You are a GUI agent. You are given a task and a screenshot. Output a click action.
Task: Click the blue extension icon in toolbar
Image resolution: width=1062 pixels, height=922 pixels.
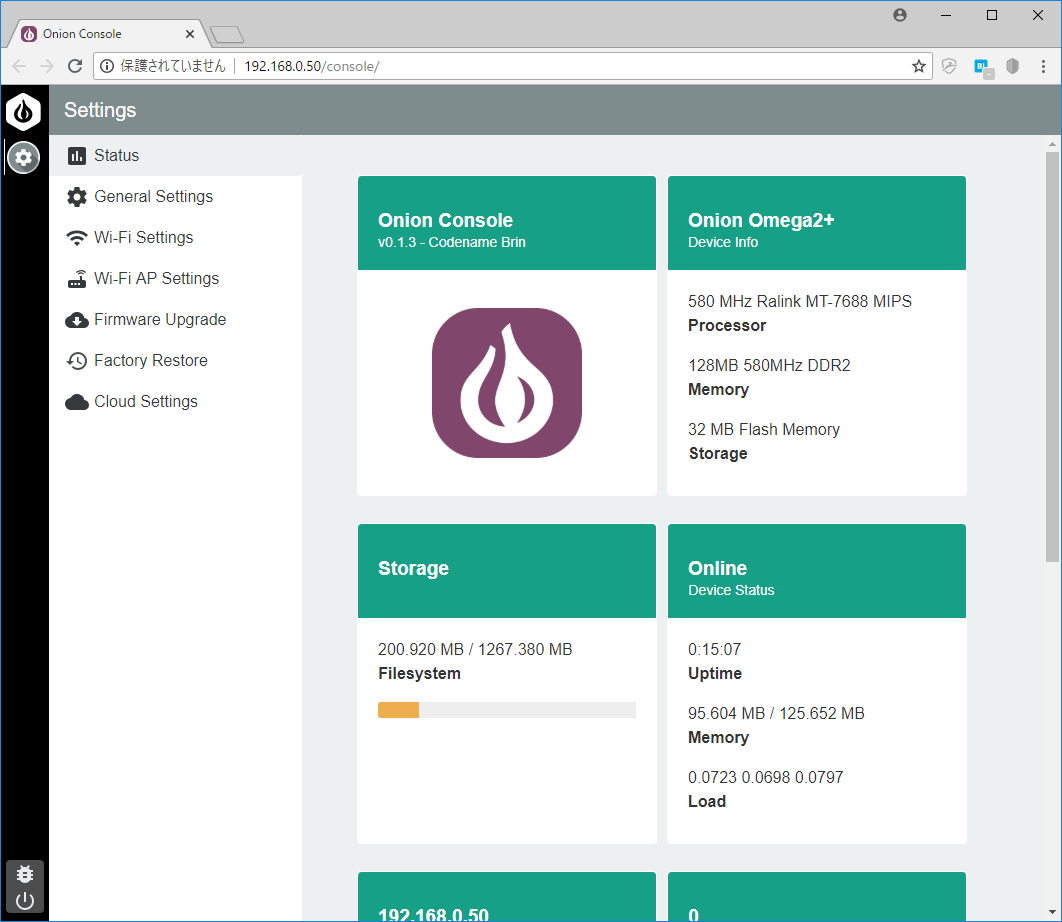point(983,67)
